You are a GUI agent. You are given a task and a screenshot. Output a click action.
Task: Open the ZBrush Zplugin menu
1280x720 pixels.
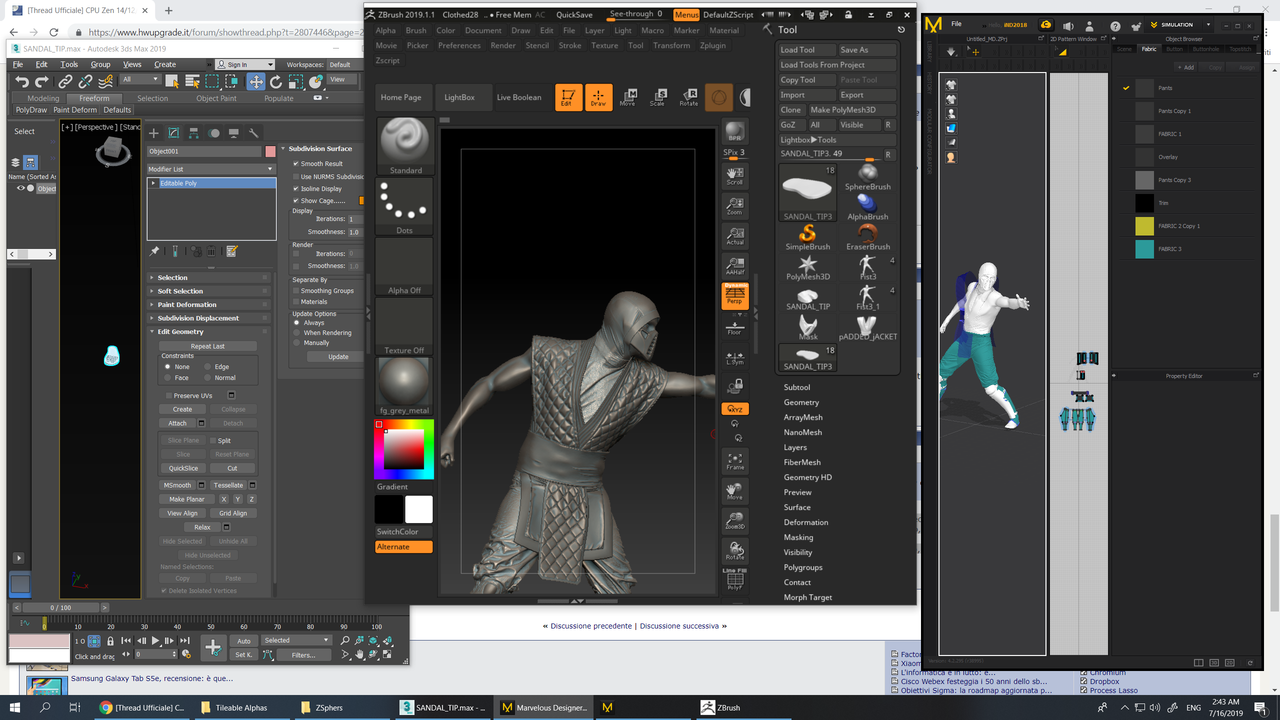(713, 45)
